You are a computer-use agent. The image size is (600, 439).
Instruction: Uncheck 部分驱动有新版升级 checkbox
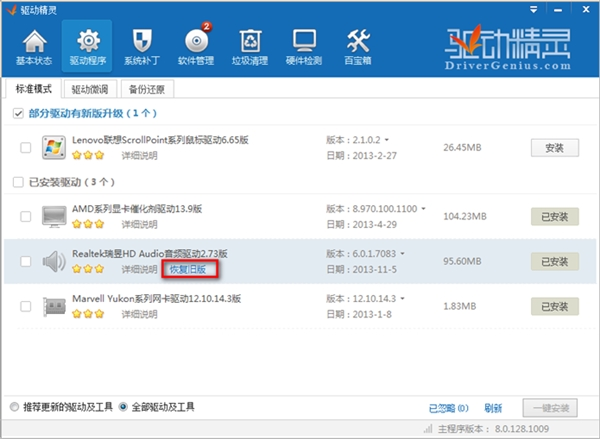click(16, 114)
